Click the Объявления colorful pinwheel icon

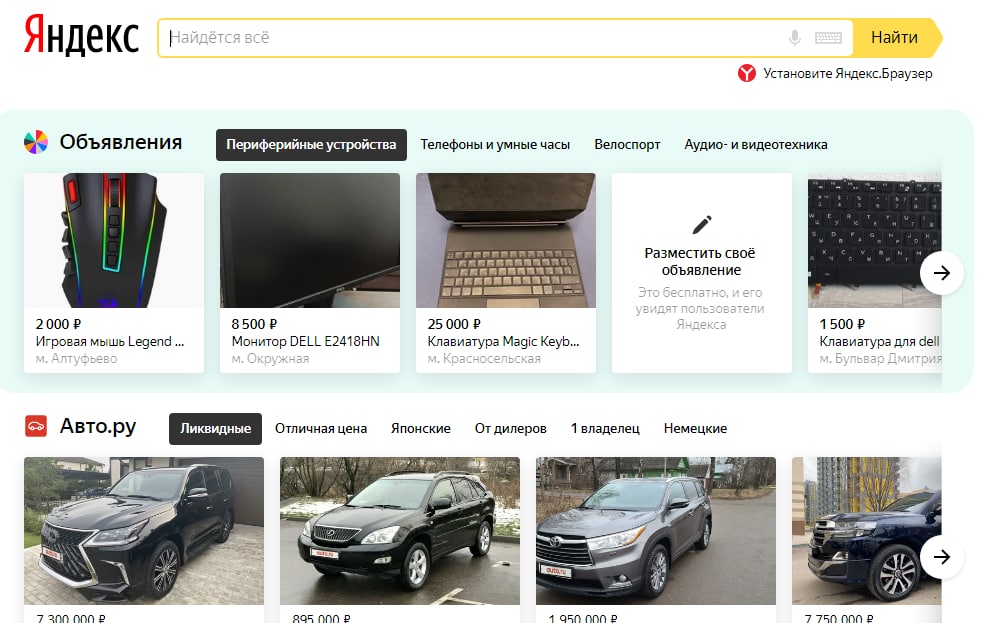click(36, 142)
